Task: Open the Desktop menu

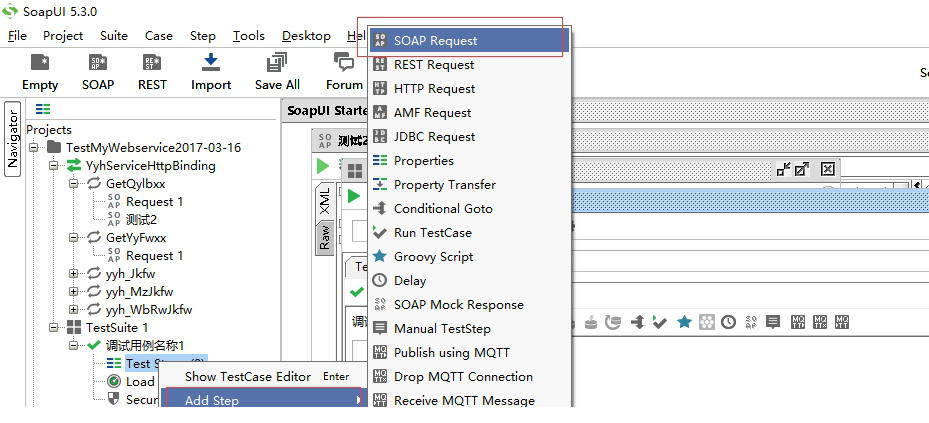Action: pyautogui.click(x=306, y=36)
